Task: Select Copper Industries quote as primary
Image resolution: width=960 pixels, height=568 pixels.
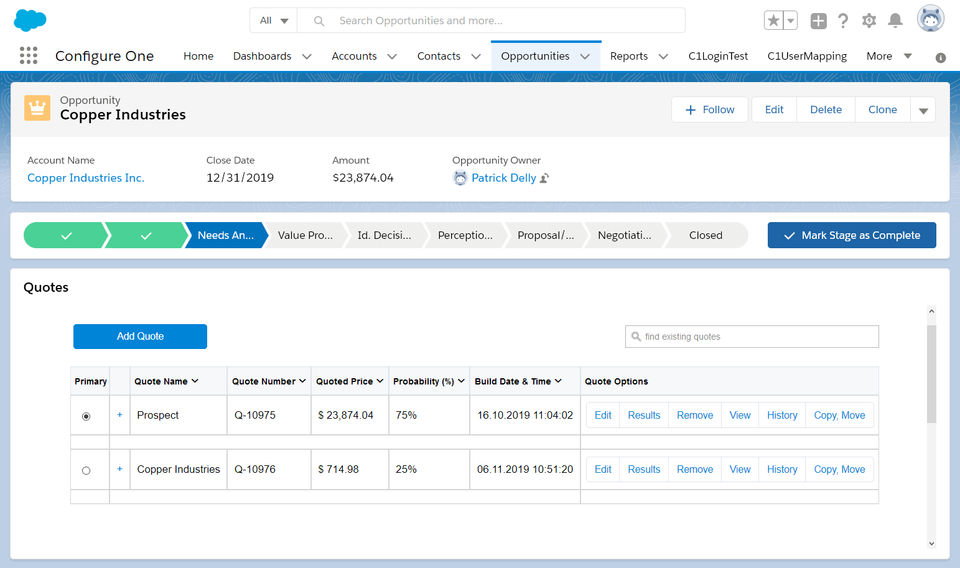Action: click(x=86, y=470)
